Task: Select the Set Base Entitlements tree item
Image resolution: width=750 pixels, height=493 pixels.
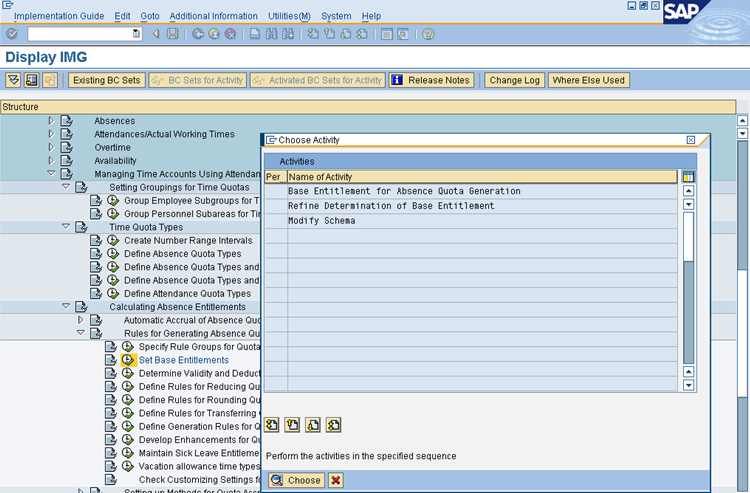Action: coord(184,360)
